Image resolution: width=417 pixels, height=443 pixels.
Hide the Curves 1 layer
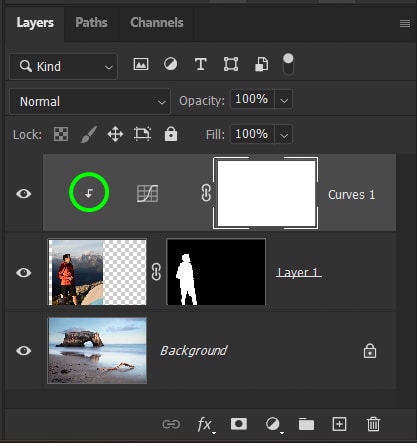point(24,193)
